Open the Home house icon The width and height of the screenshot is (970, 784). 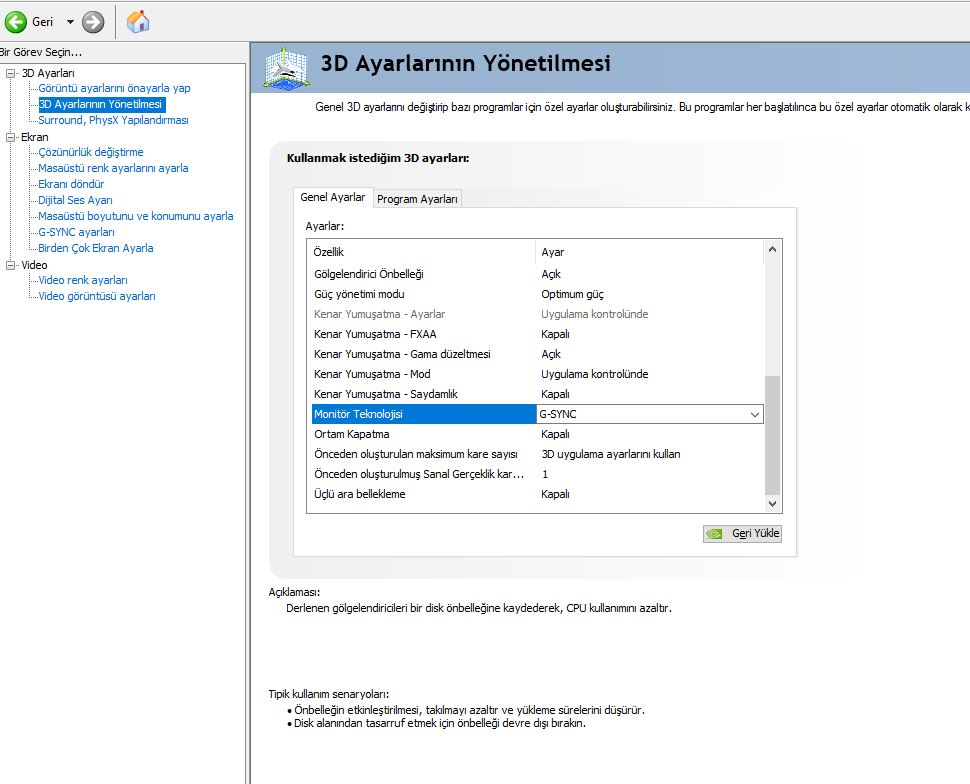(x=138, y=22)
